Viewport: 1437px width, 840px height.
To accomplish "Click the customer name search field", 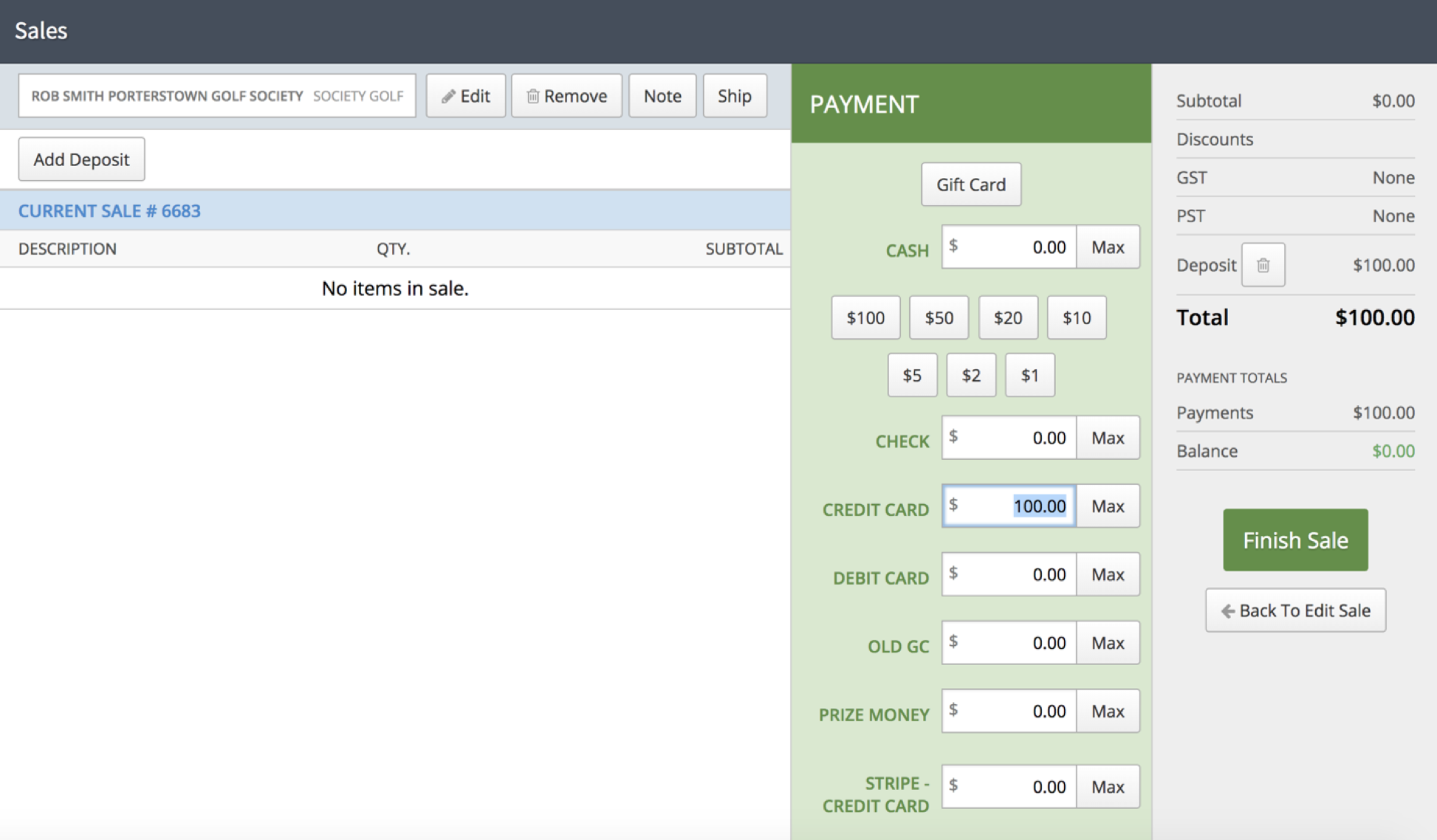I will [216, 96].
